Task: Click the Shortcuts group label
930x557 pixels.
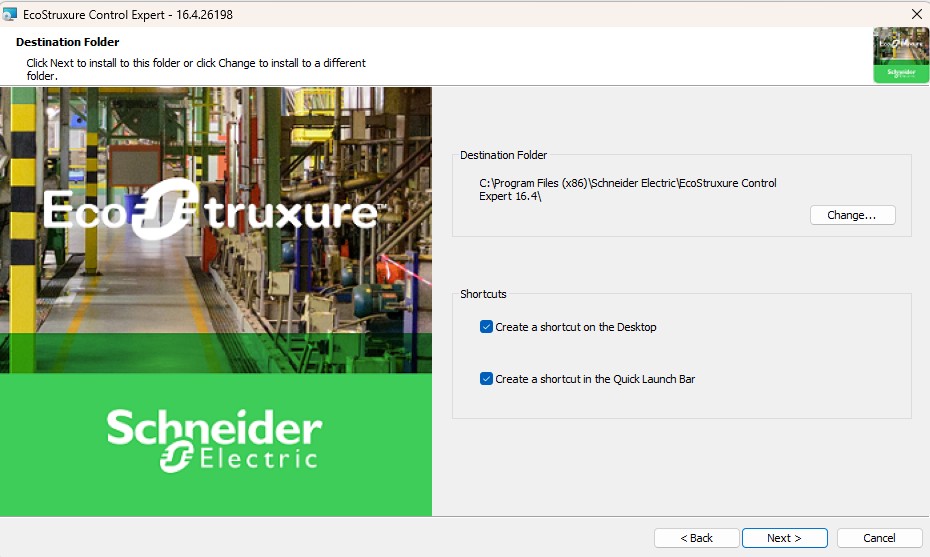Action: (x=483, y=294)
